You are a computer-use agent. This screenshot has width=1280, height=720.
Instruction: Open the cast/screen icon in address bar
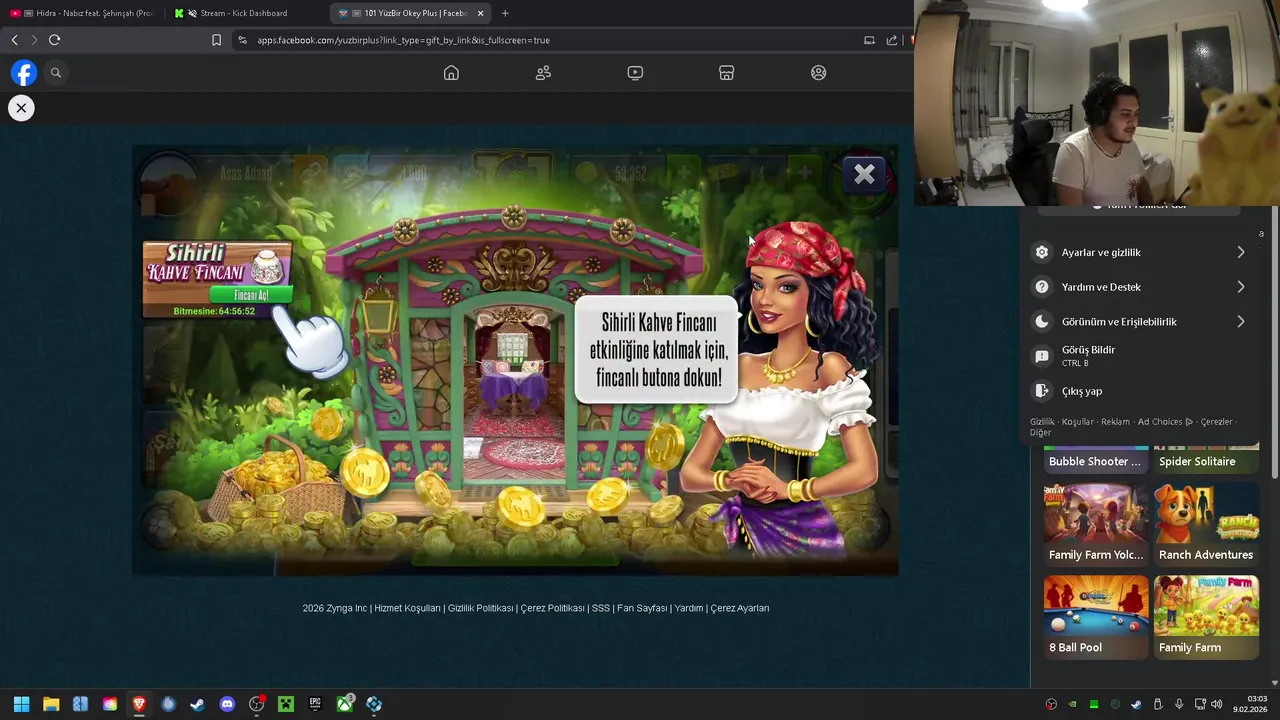coord(869,40)
